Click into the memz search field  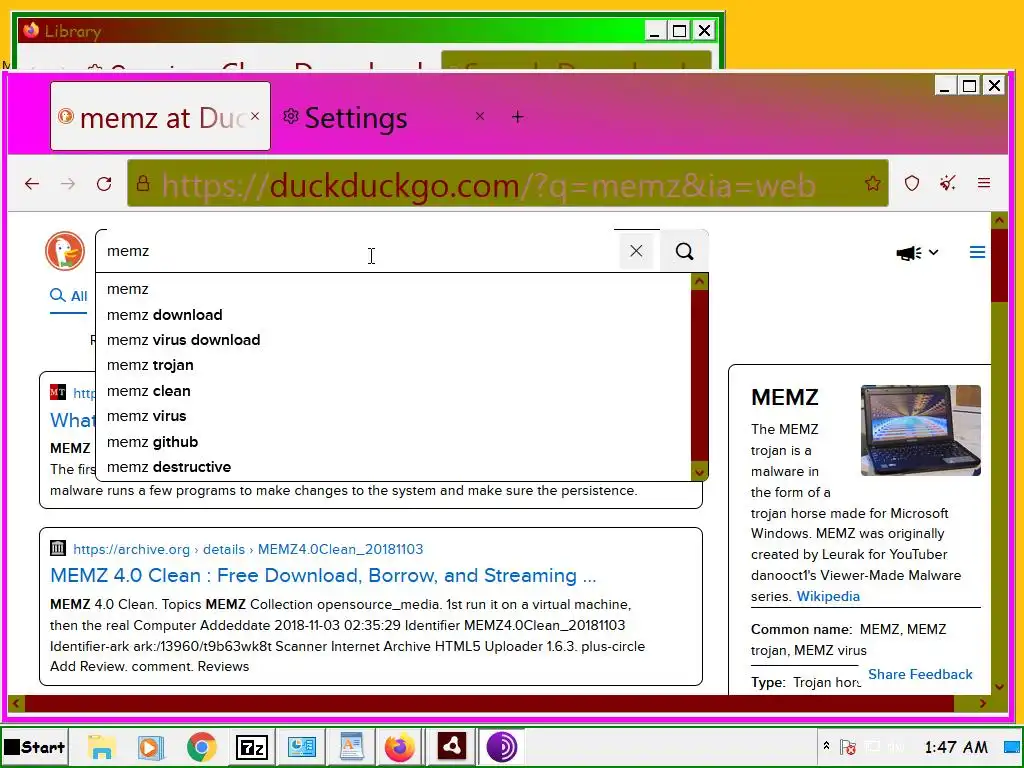(x=357, y=251)
